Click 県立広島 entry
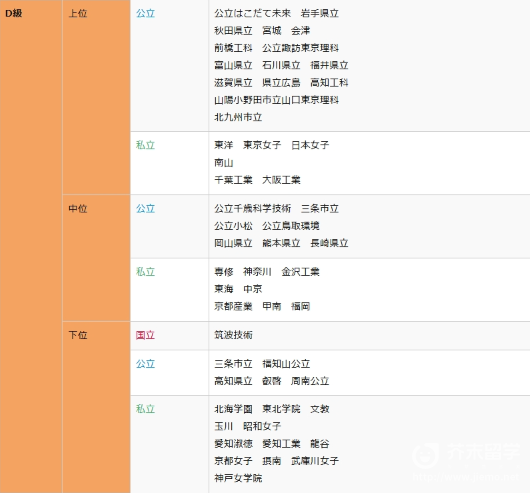Image resolution: width=530 pixels, height=493 pixels. pos(281,83)
